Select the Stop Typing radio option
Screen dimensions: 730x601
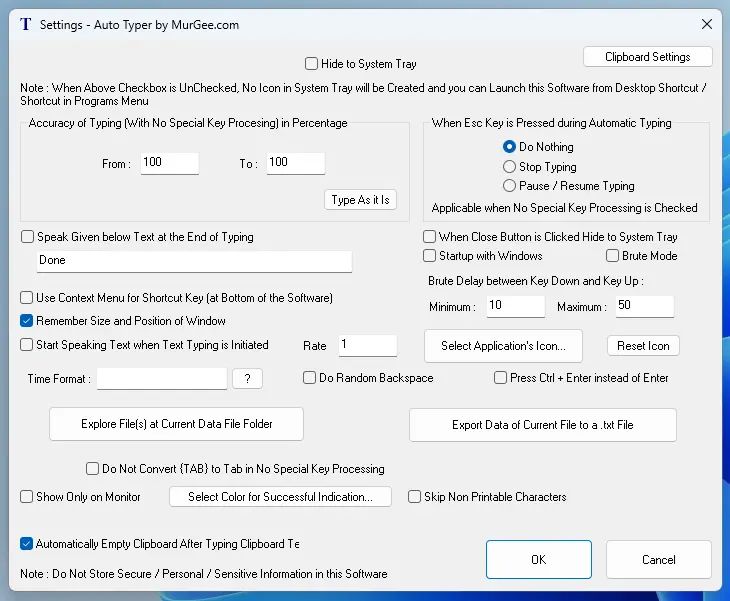click(509, 167)
